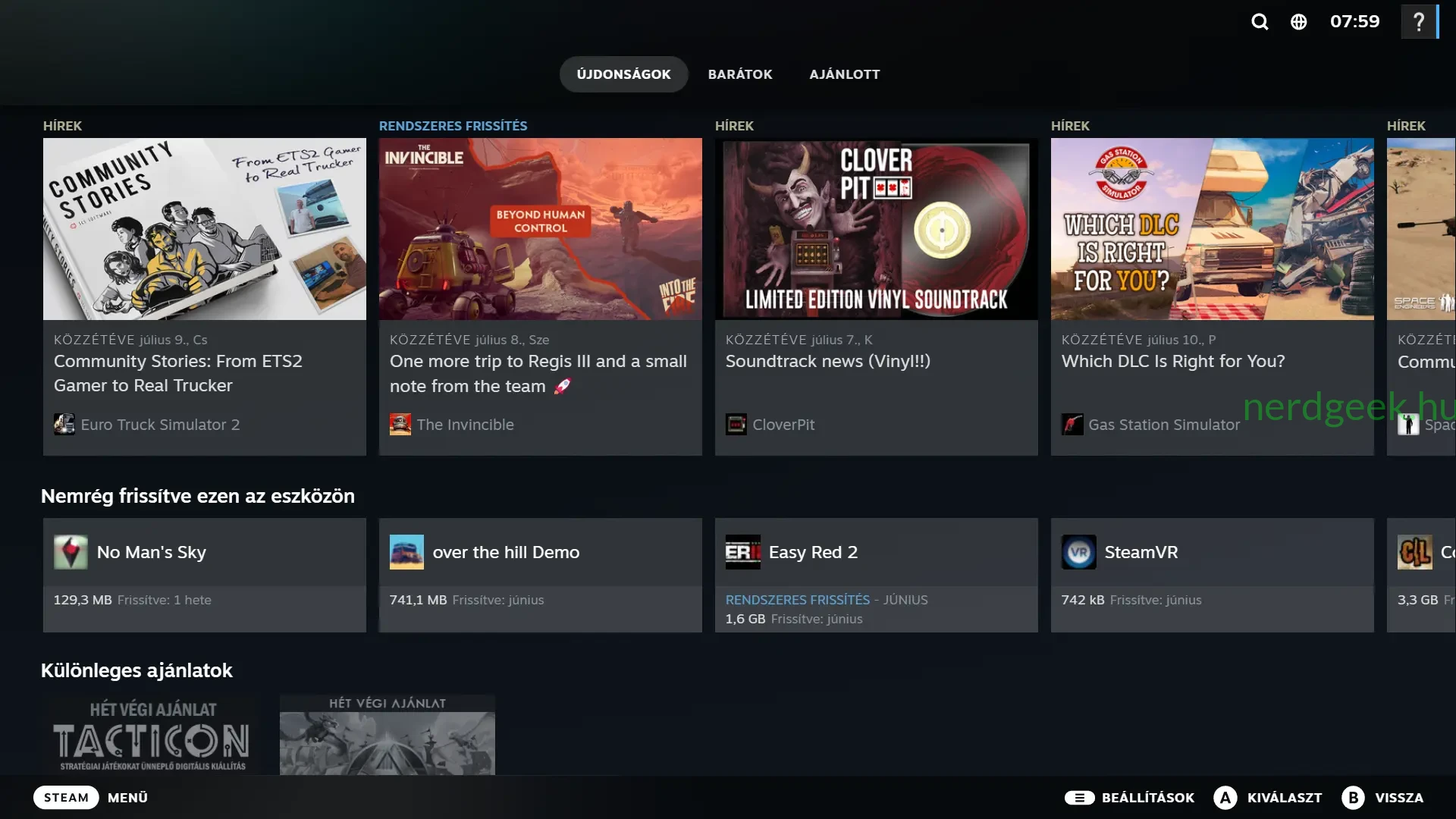Select the No Man's Sky update title

pyautogui.click(x=152, y=552)
